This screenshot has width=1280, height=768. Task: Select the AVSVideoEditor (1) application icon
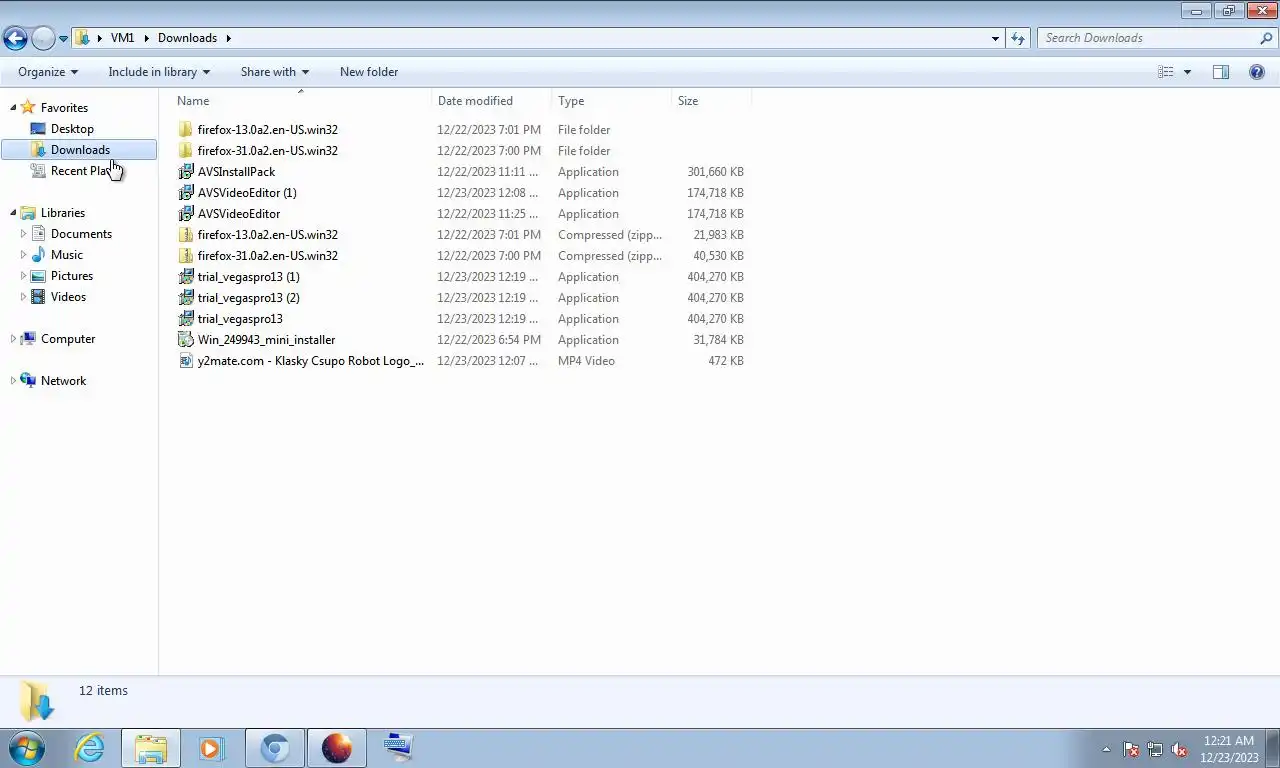[185, 193]
